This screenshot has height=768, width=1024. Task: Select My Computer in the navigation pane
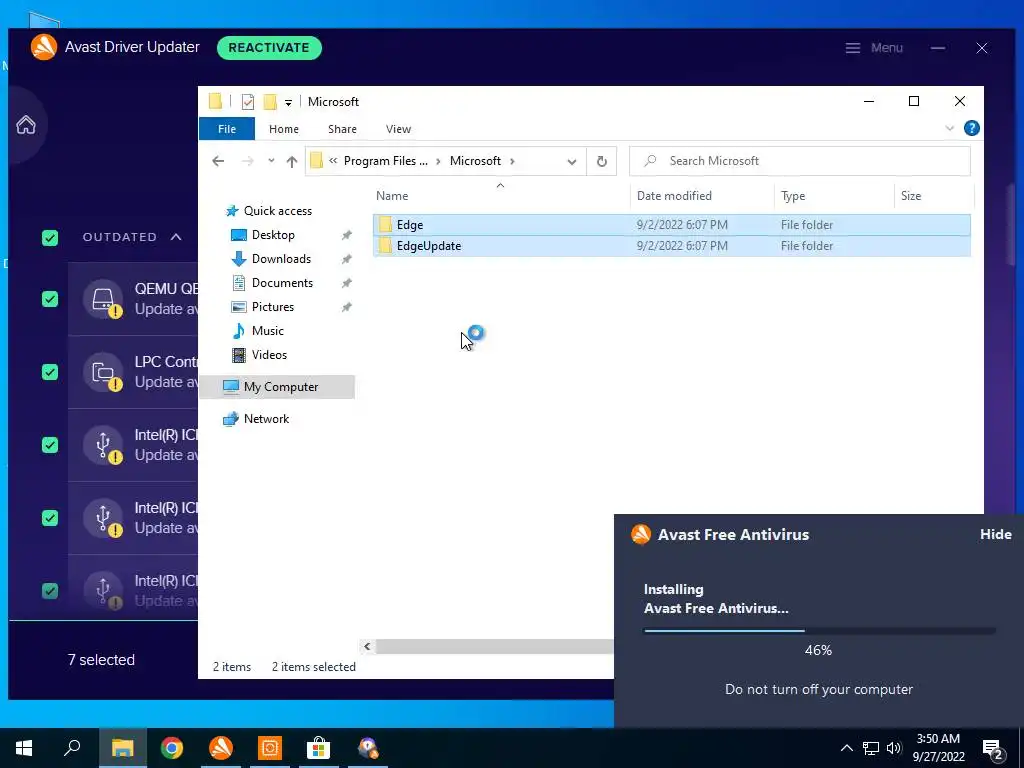tap(281, 387)
